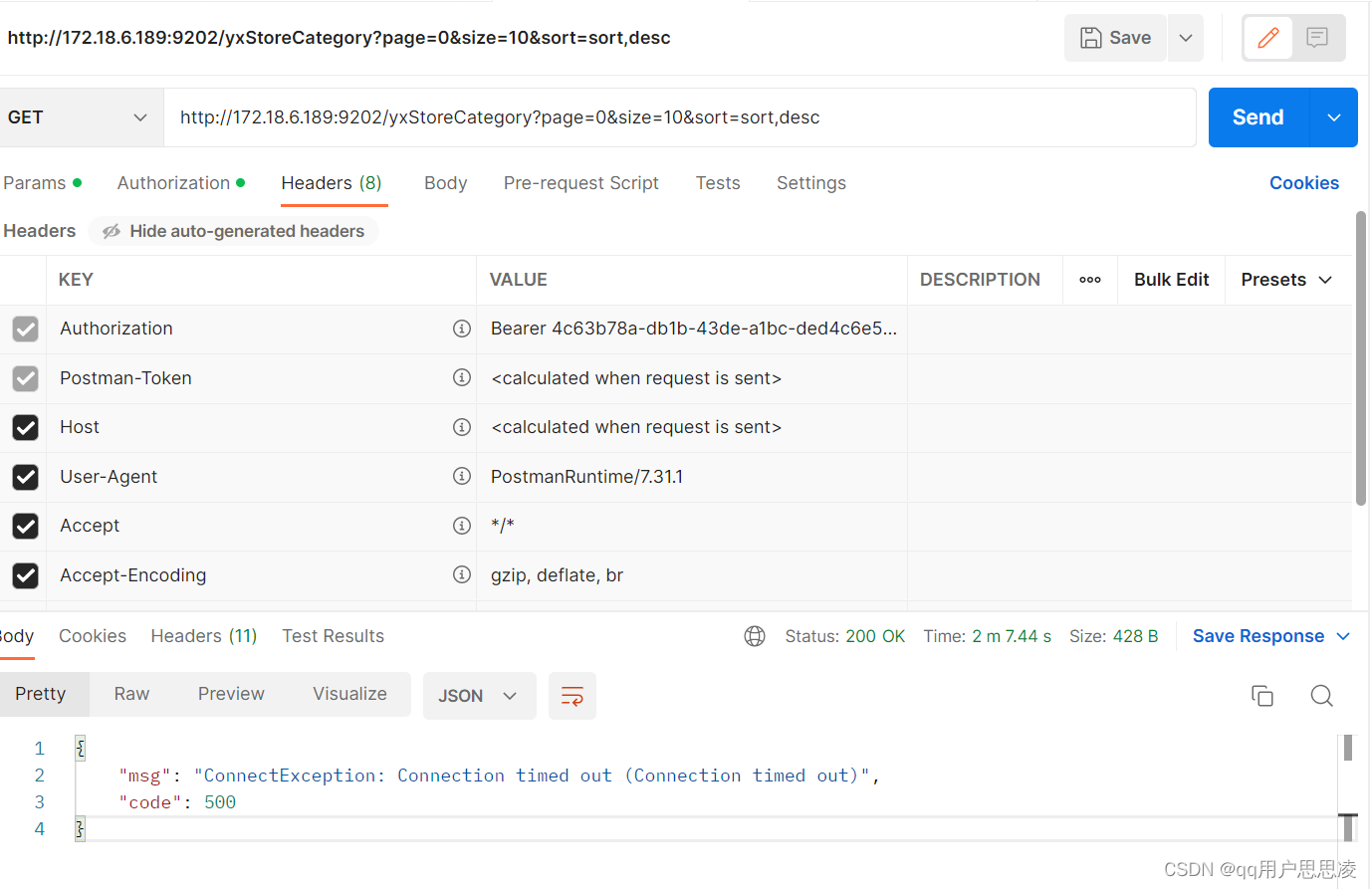Click the PostmanRuntime/7.31.1 value
The height and width of the screenshot is (889, 1372).
587,477
